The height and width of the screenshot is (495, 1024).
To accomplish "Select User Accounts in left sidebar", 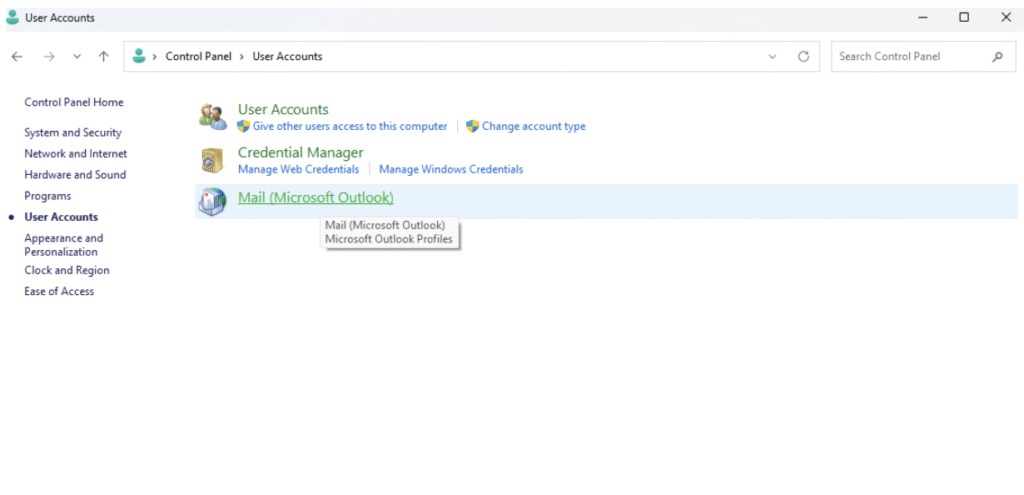I will (x=61, y=217).
